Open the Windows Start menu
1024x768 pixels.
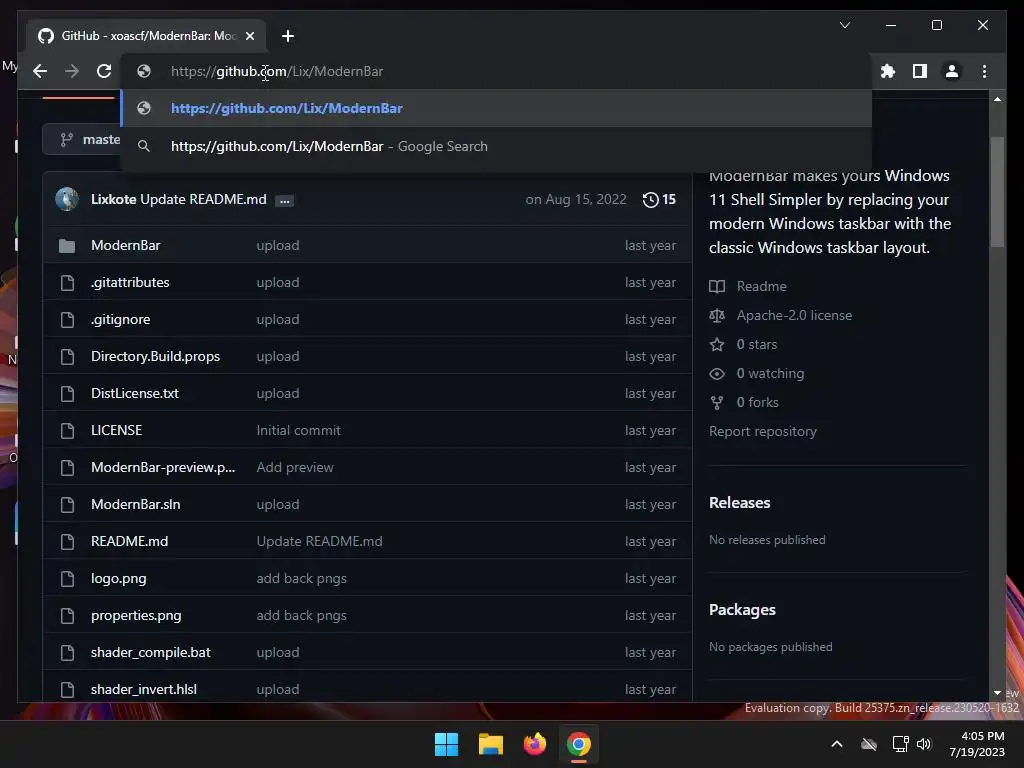point(446,744)
